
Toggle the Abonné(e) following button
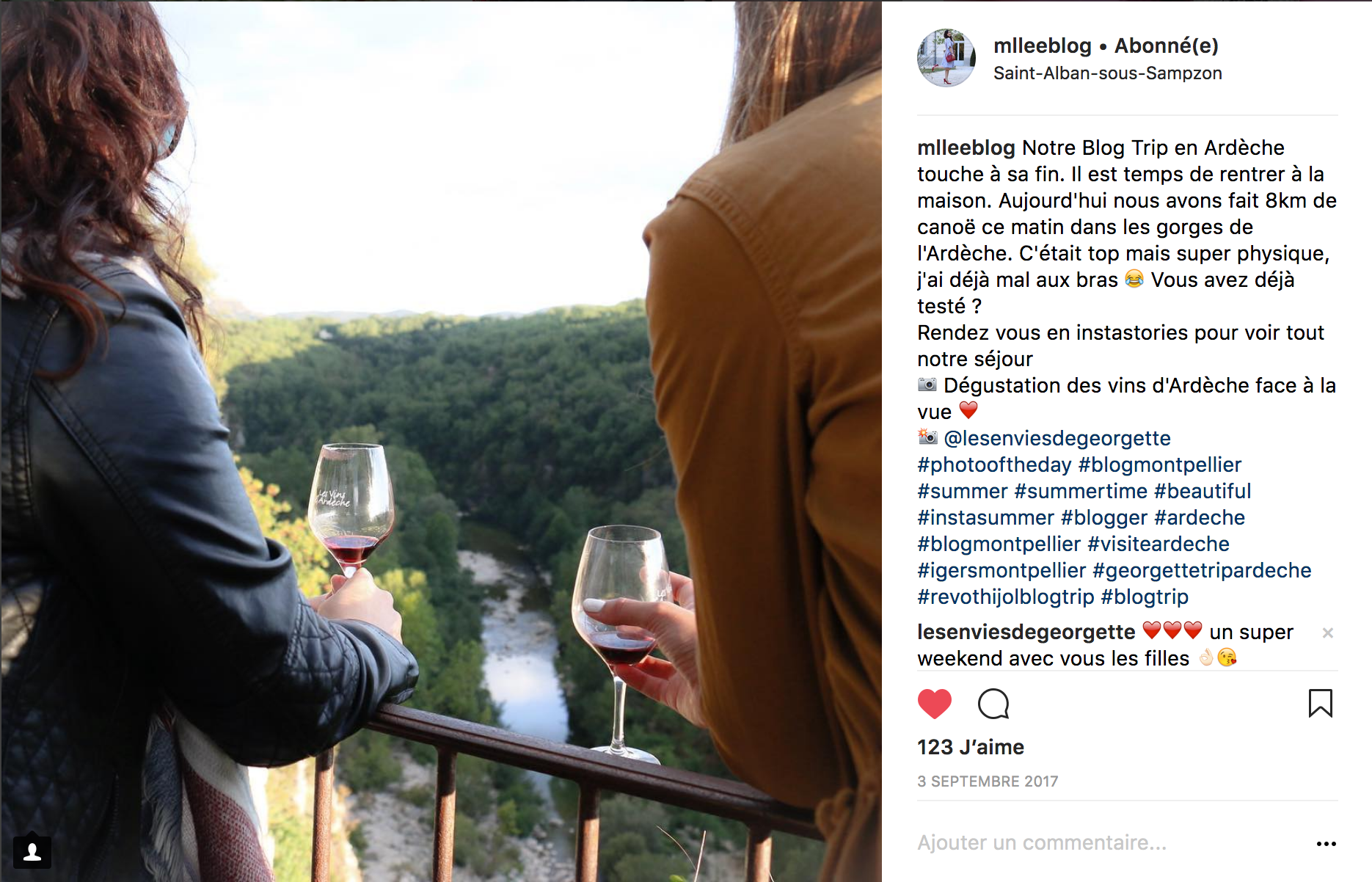1166,45
